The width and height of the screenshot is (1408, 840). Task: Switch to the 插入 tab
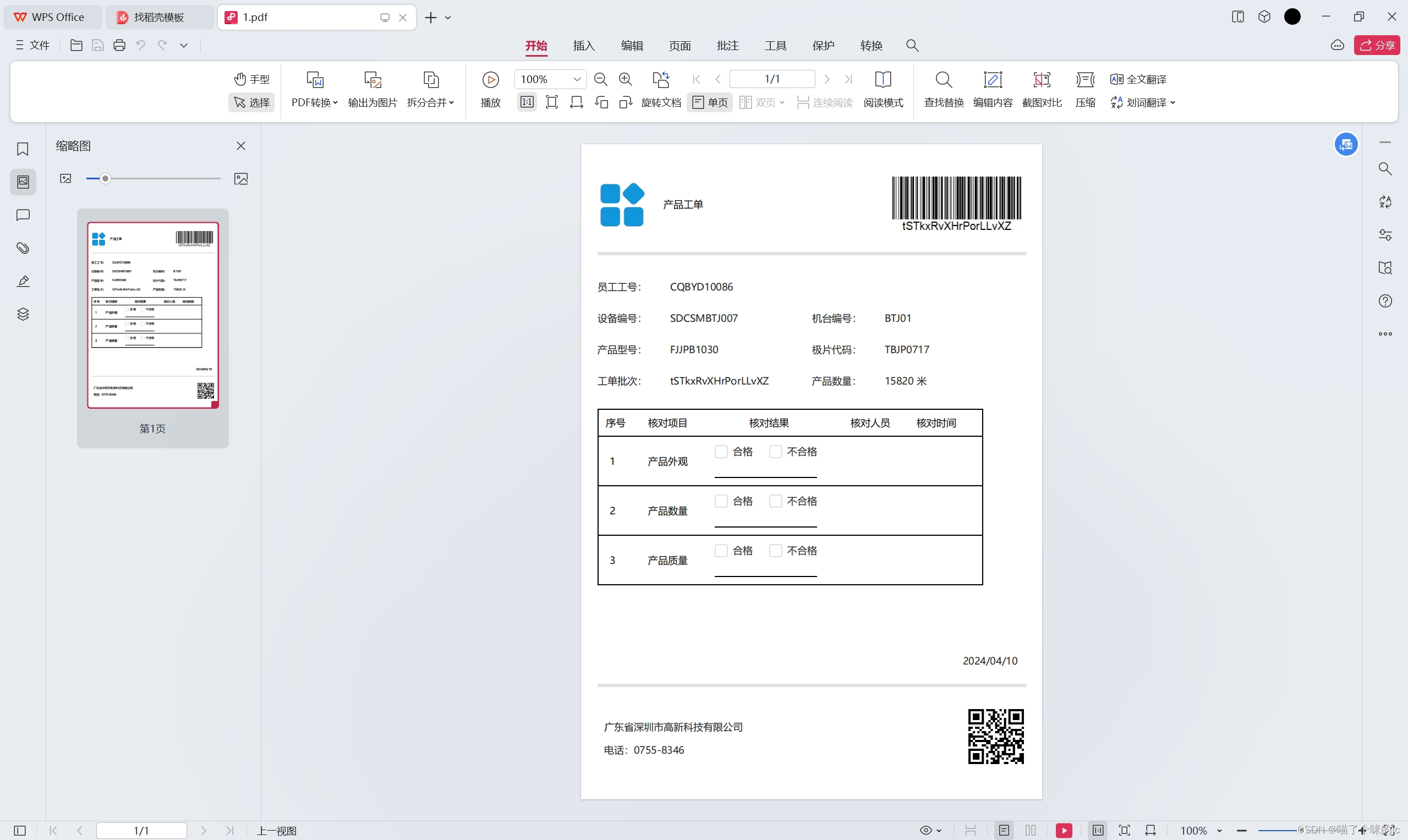tap(584, 46)
